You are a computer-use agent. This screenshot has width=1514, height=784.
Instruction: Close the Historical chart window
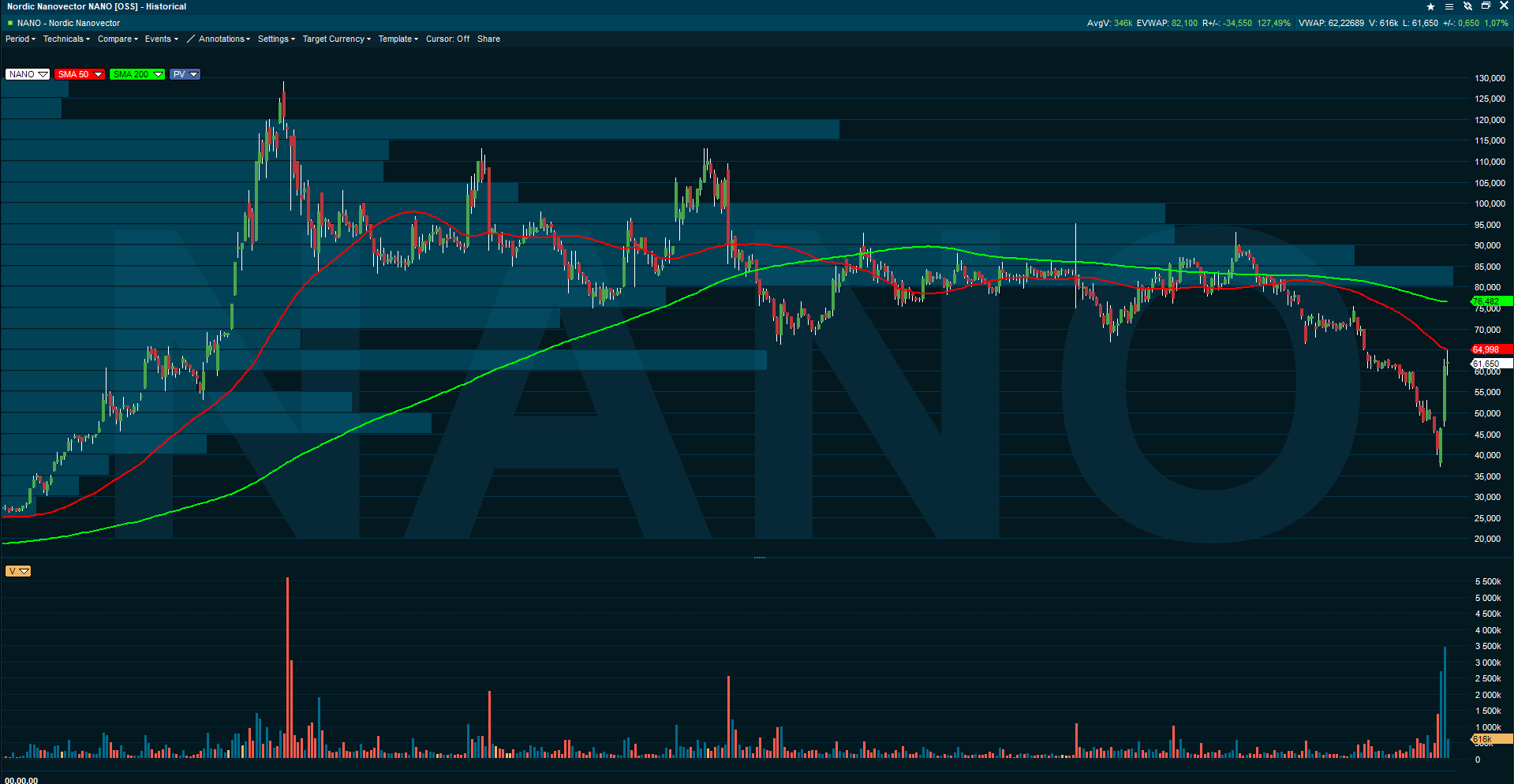(1504, 6)
